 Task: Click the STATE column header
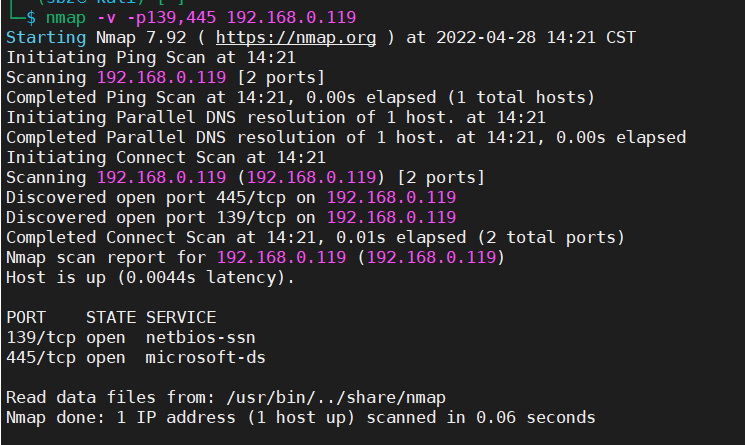(x=111, y=317)
